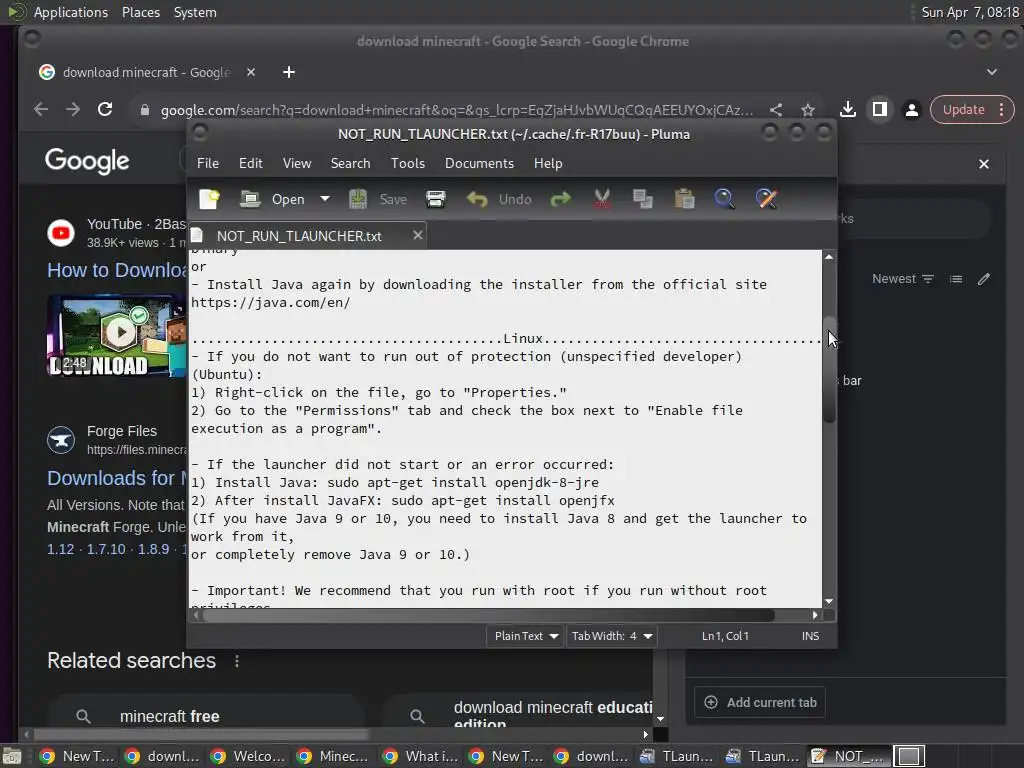Share this page icon in Chrome

tap(776, 110)
